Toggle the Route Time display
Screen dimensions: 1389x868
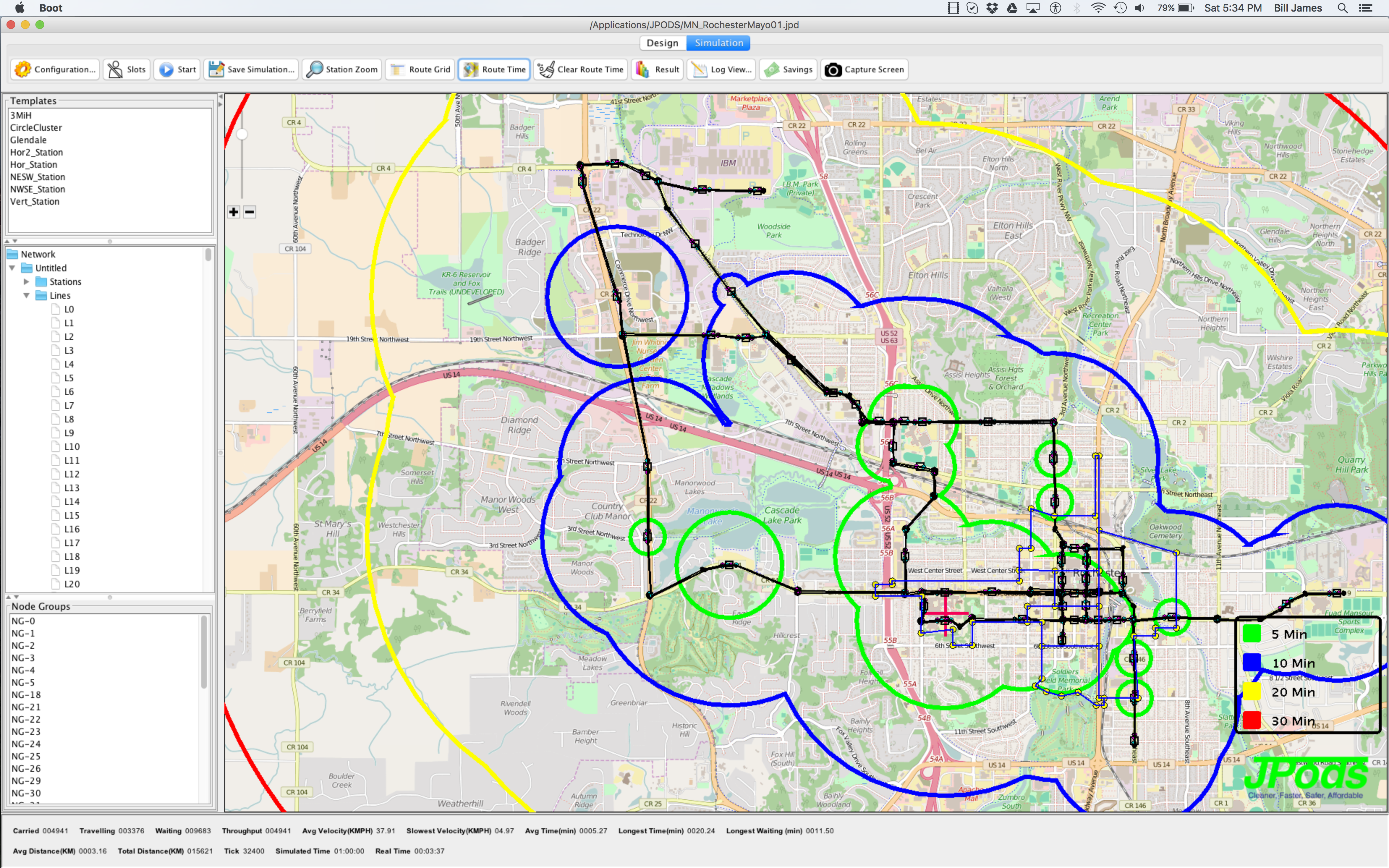494,69
